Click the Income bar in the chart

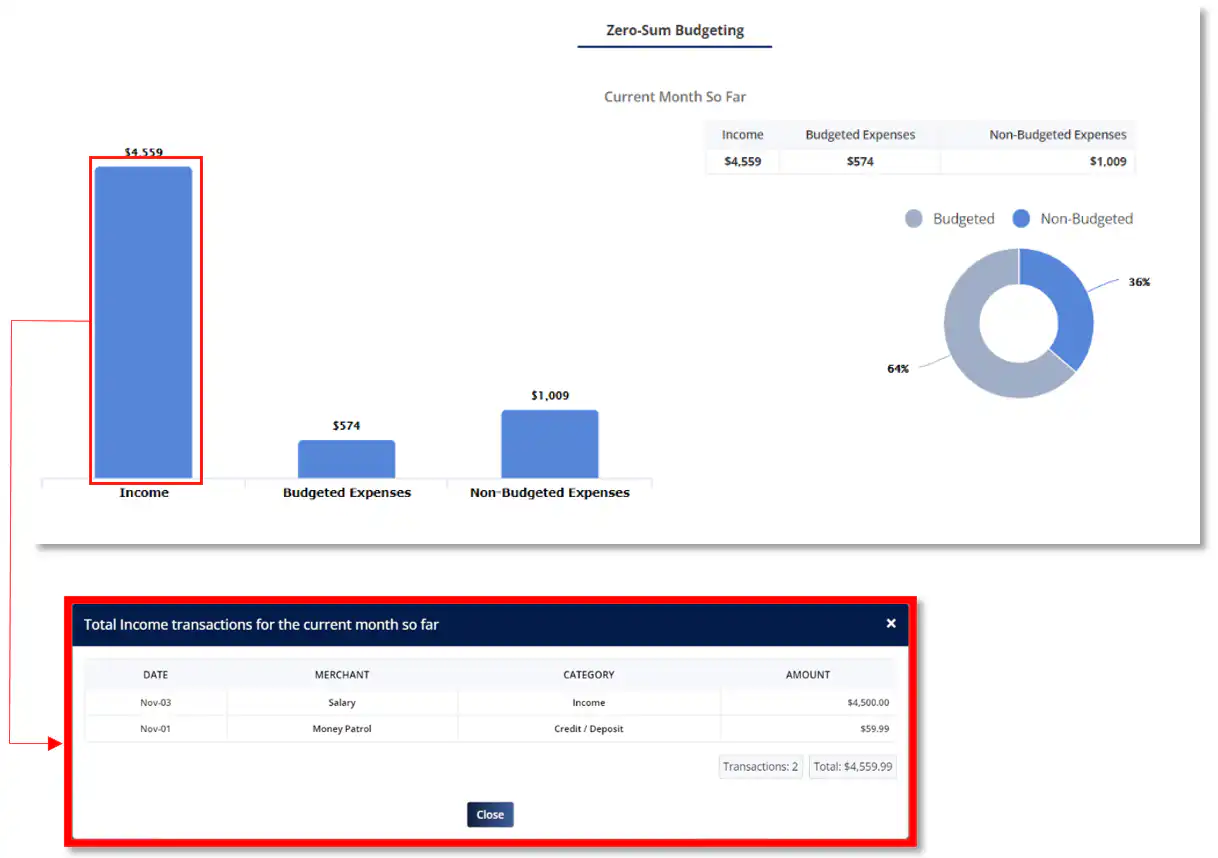tap(144, 322)
